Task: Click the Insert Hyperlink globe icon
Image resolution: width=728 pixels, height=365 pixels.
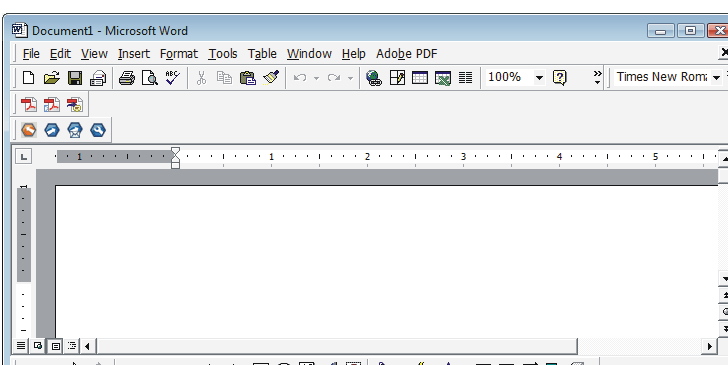Action: tap(373, 78)
